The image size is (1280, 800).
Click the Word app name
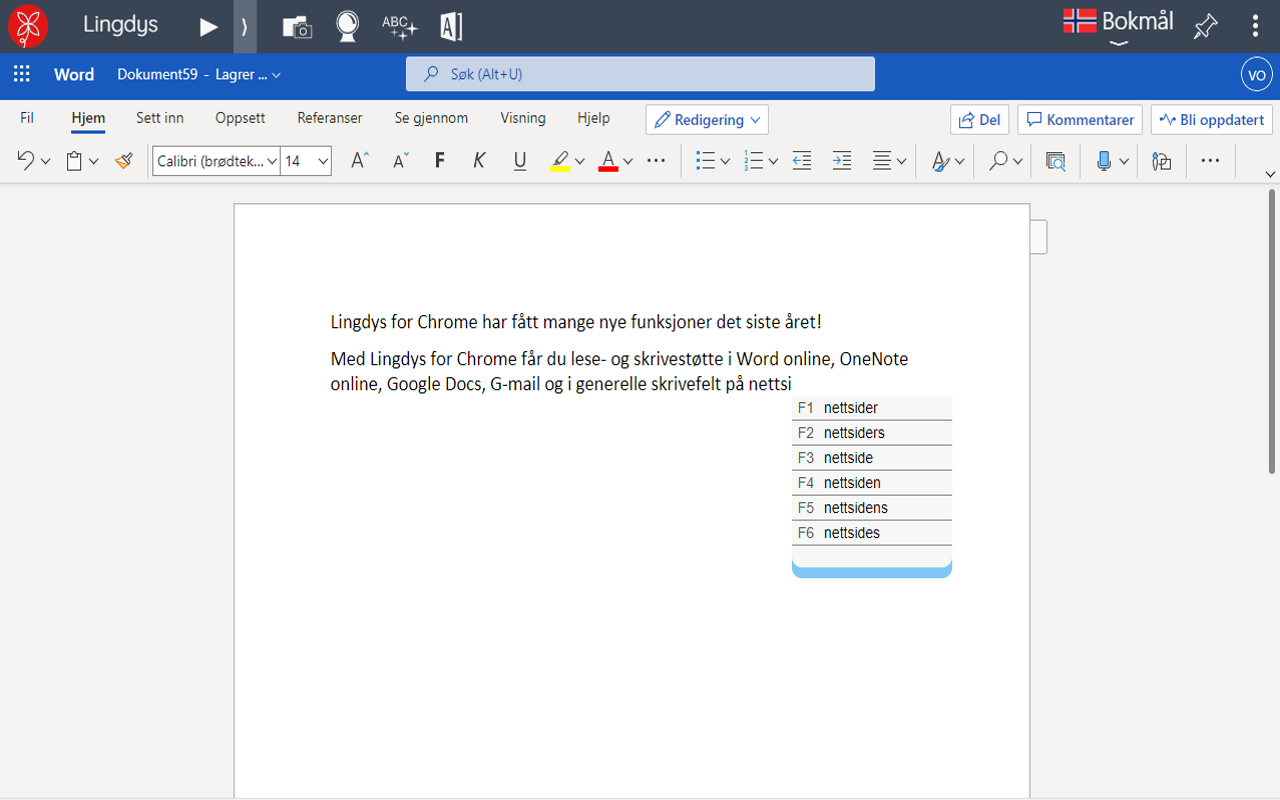point(74,74)
